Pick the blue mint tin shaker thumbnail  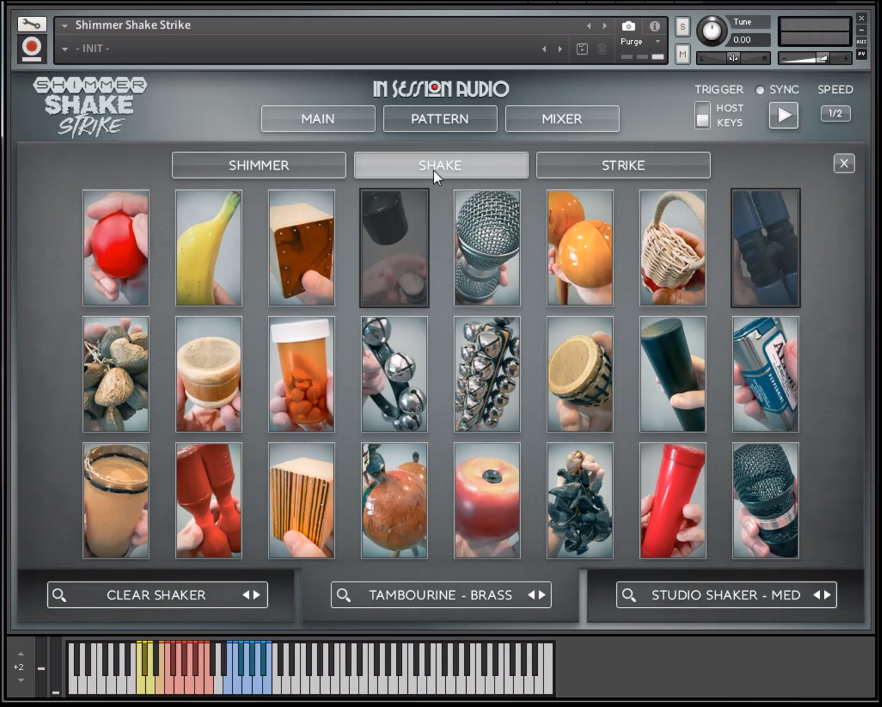point(766,375)
